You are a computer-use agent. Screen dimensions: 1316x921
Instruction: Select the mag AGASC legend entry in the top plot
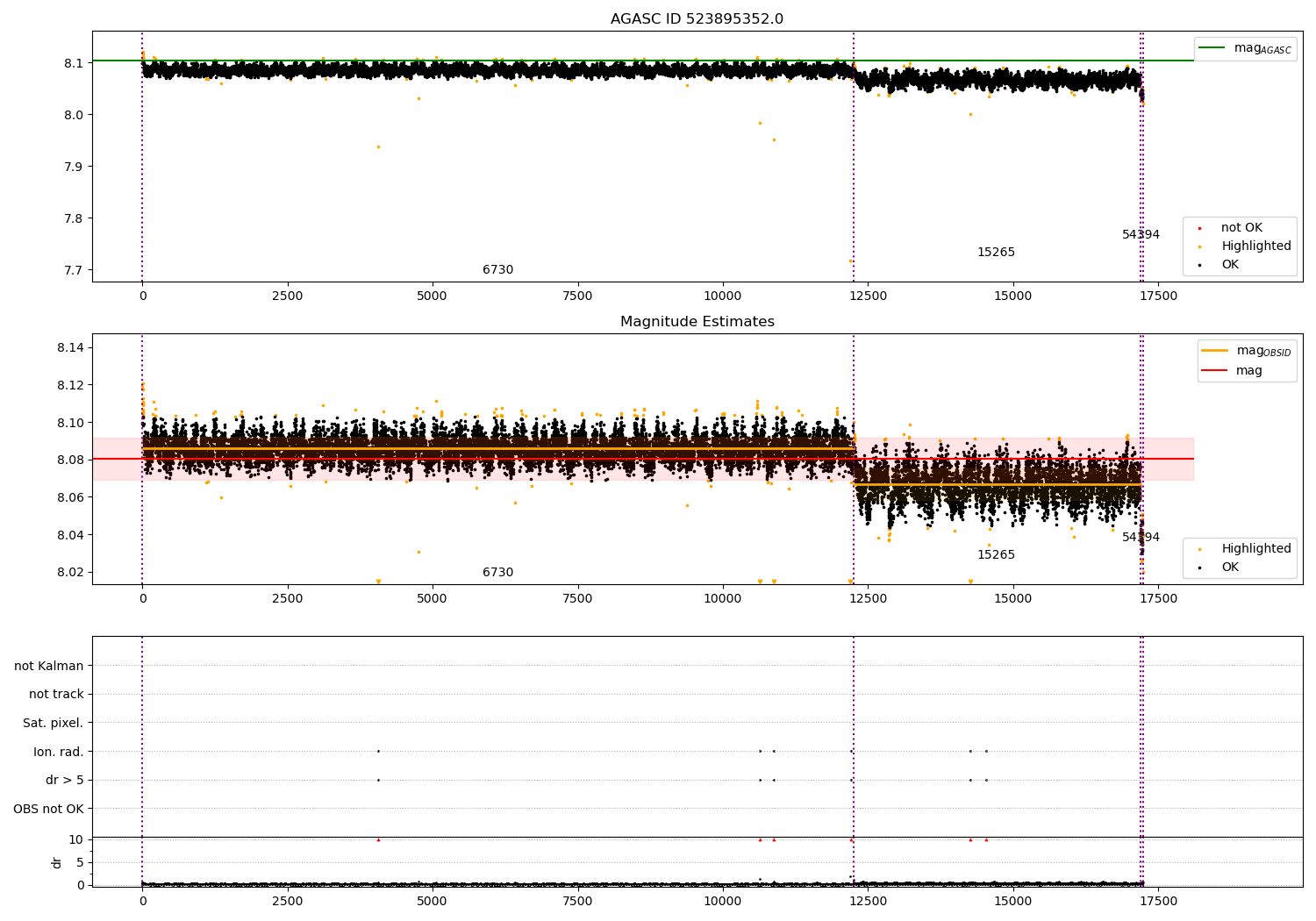(x=1245, y=48)
